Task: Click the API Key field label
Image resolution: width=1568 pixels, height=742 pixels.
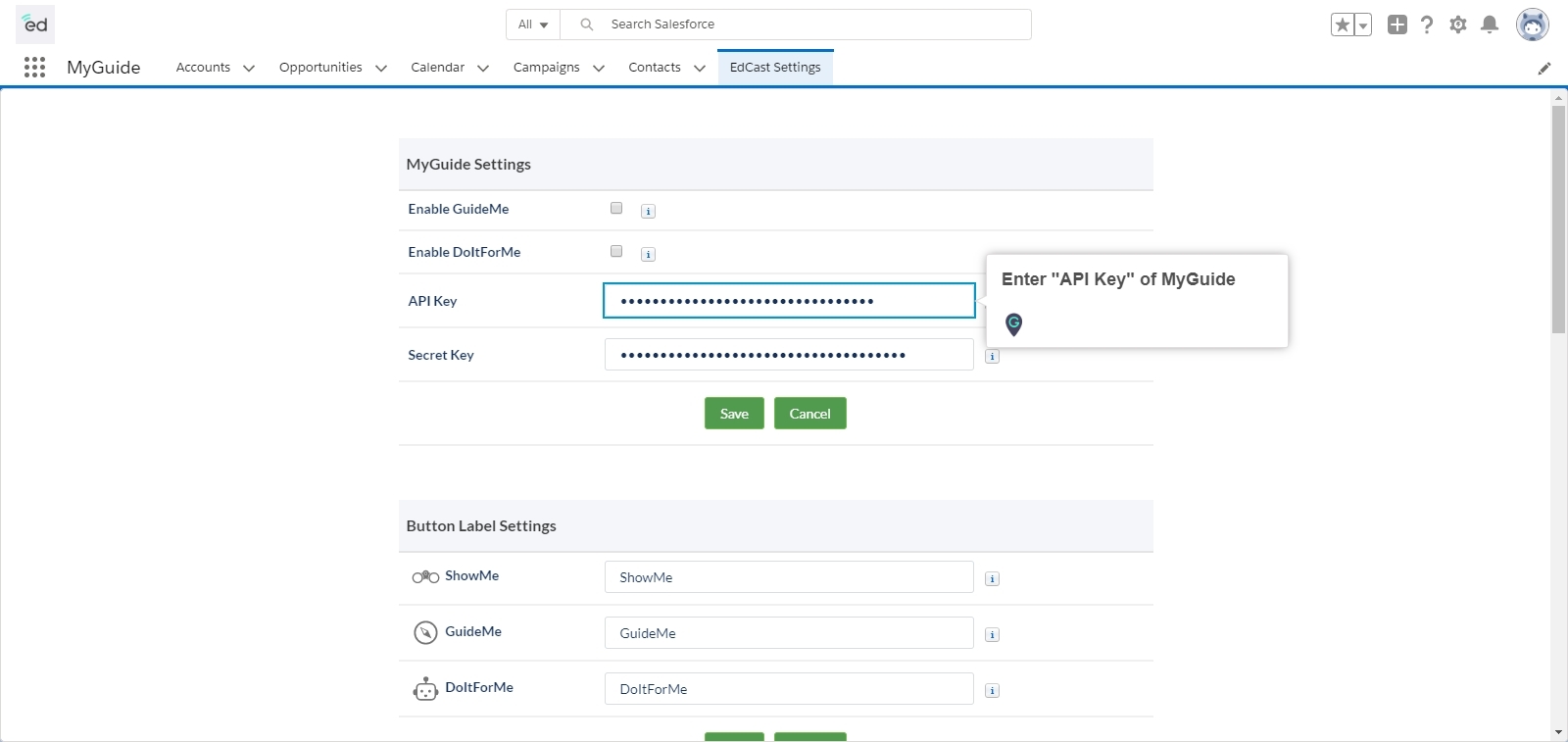Action: [x=432, y=301]
